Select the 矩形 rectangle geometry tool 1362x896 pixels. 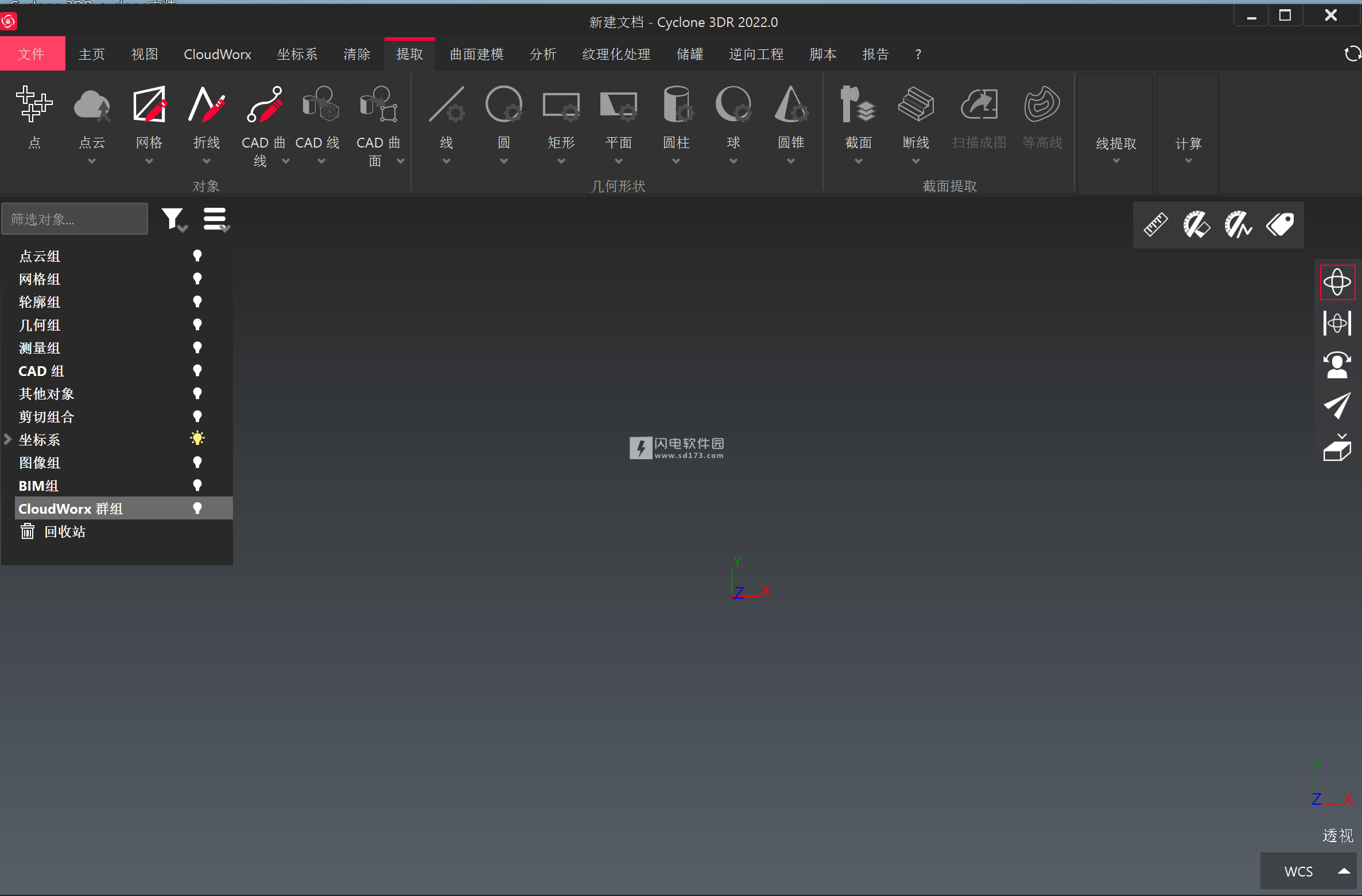point(561,106)
